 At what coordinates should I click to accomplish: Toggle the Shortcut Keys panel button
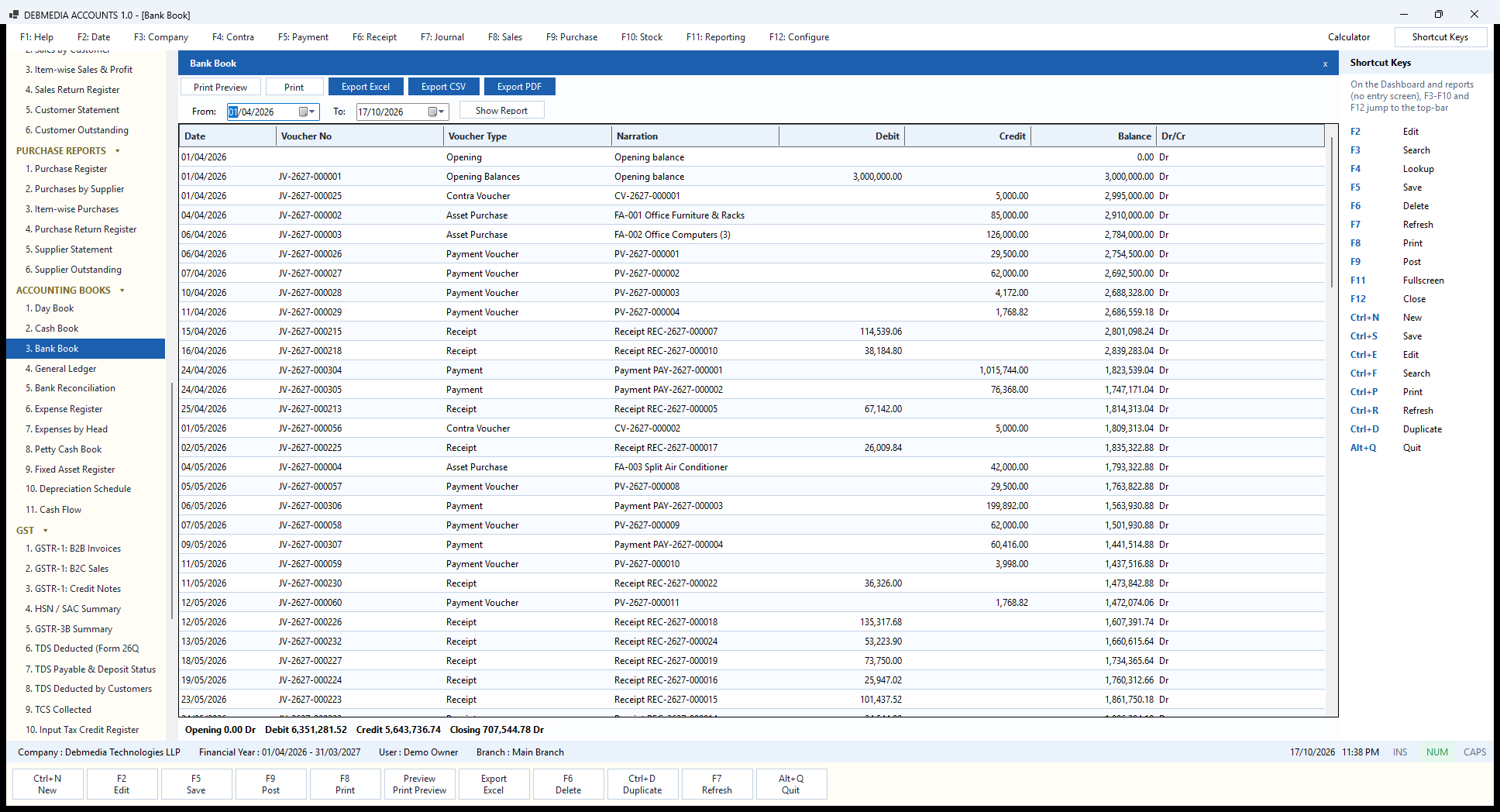tap(1440, 37)
